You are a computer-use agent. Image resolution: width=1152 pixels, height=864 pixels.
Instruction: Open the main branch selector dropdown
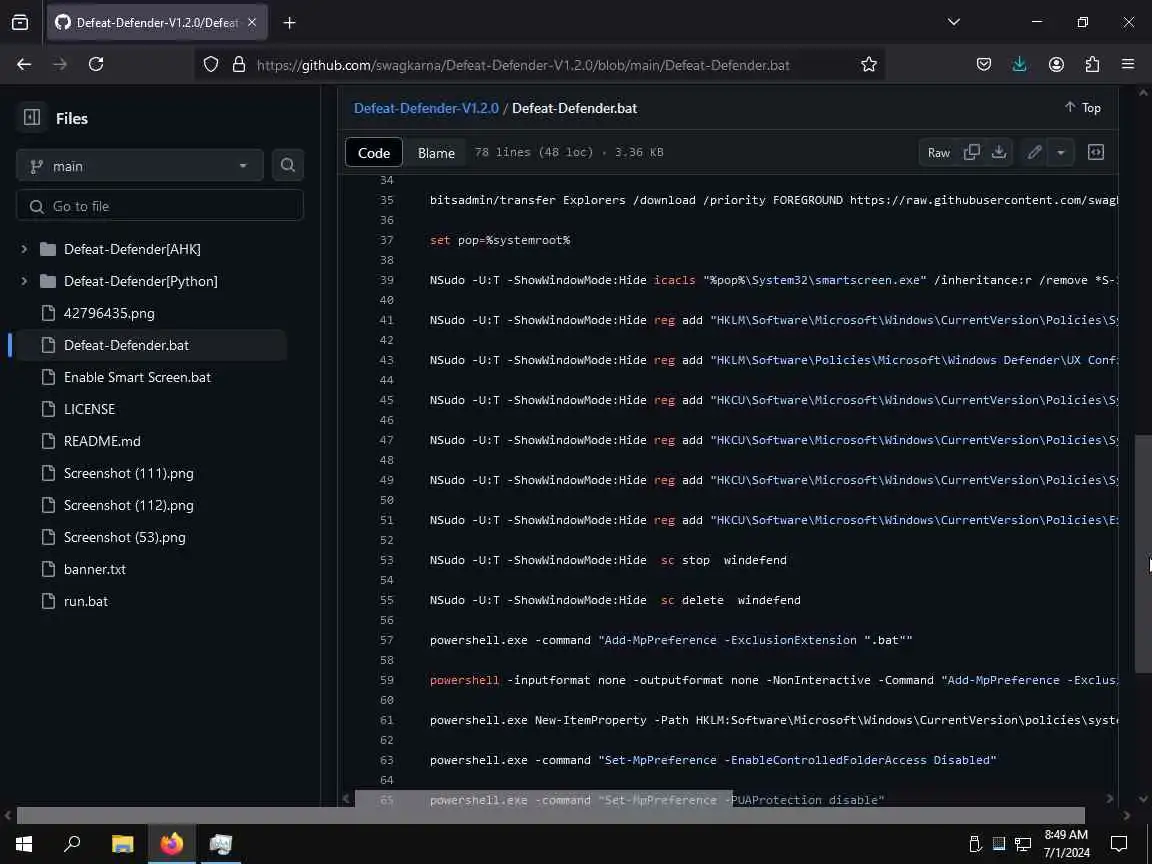click(140, 166)
